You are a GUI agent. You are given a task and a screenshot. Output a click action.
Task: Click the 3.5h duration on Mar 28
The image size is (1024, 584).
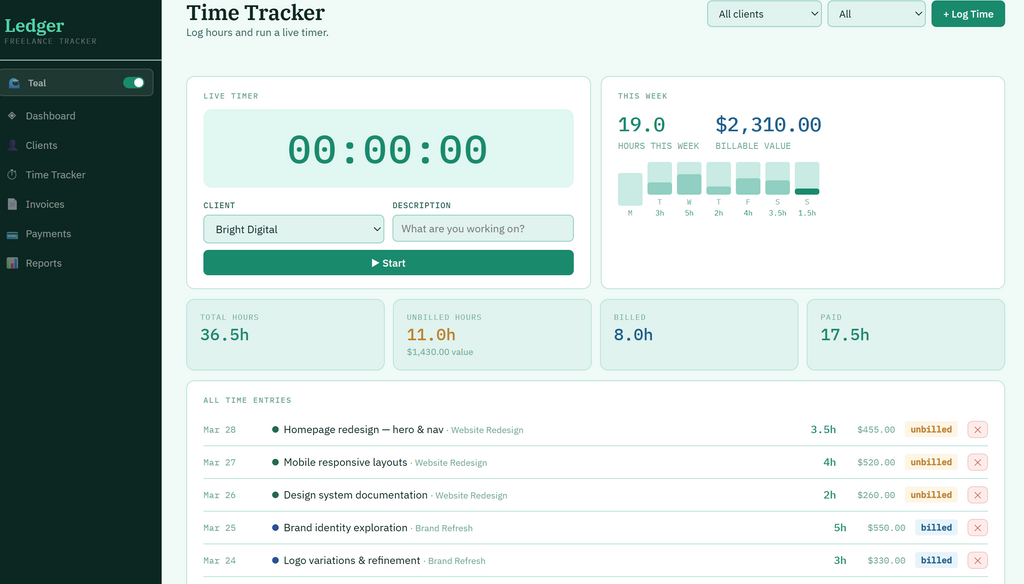(x=823, y=429)
